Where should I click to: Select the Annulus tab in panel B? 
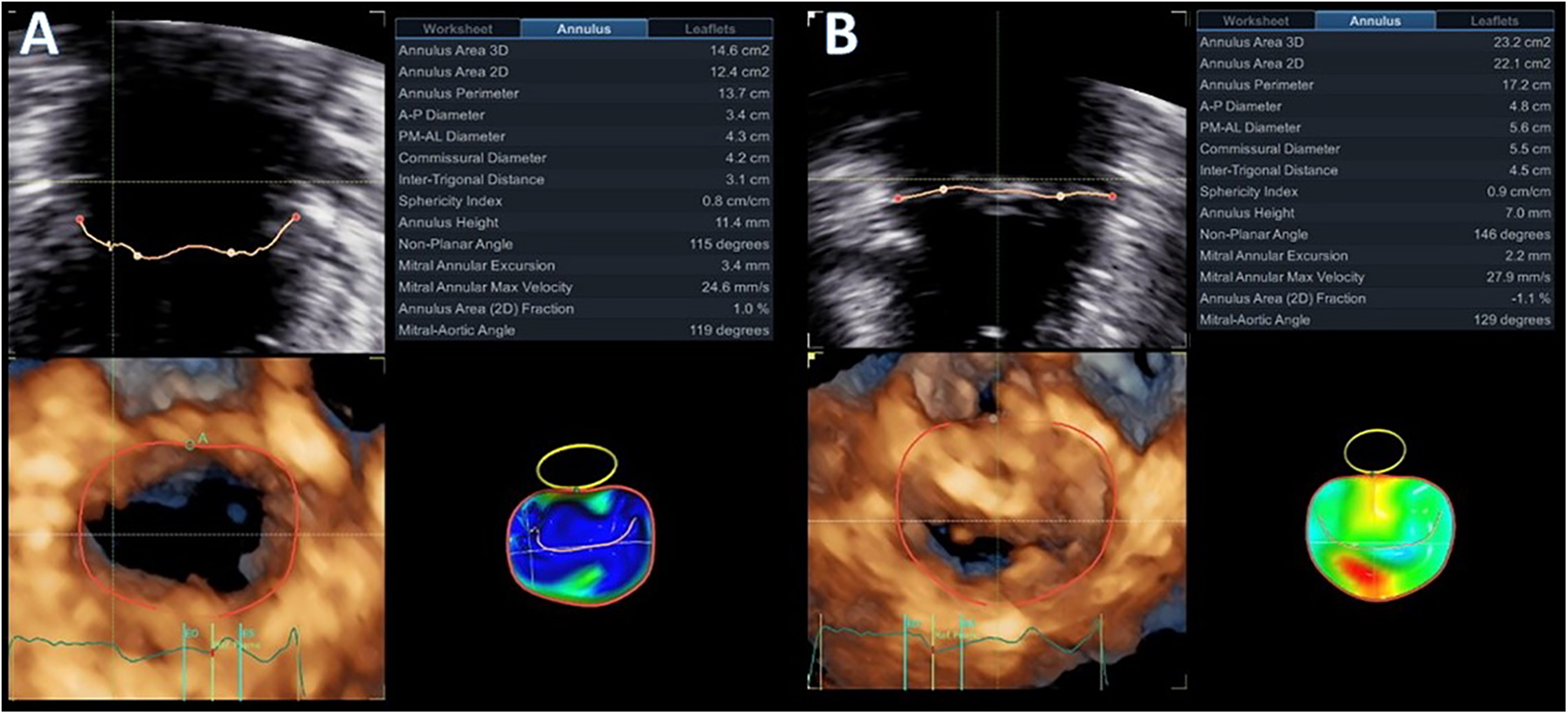pyautogui.click(x=1375, y=20)
